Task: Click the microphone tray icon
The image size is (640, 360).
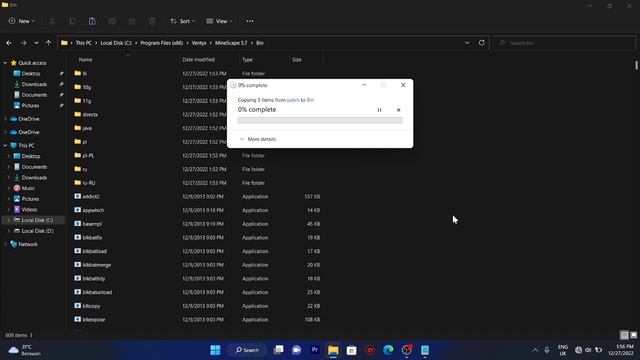Action: tap(547, 350)
